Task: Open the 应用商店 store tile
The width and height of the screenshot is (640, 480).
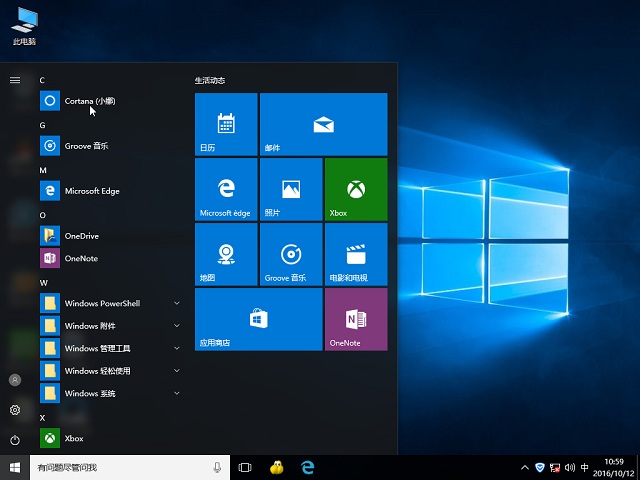Action: [x=258, y=319]
